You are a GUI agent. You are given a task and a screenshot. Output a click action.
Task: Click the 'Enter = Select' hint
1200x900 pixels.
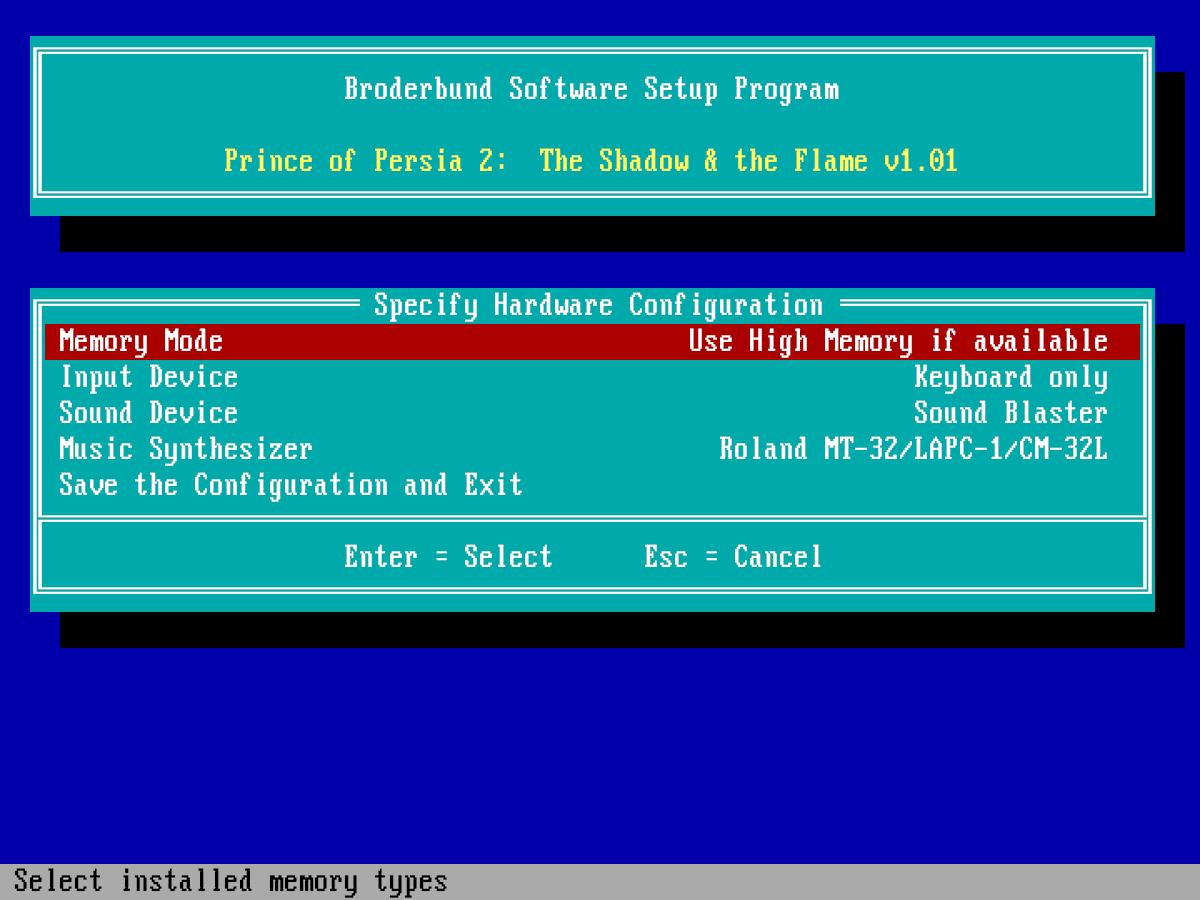(x=448, y=557)
